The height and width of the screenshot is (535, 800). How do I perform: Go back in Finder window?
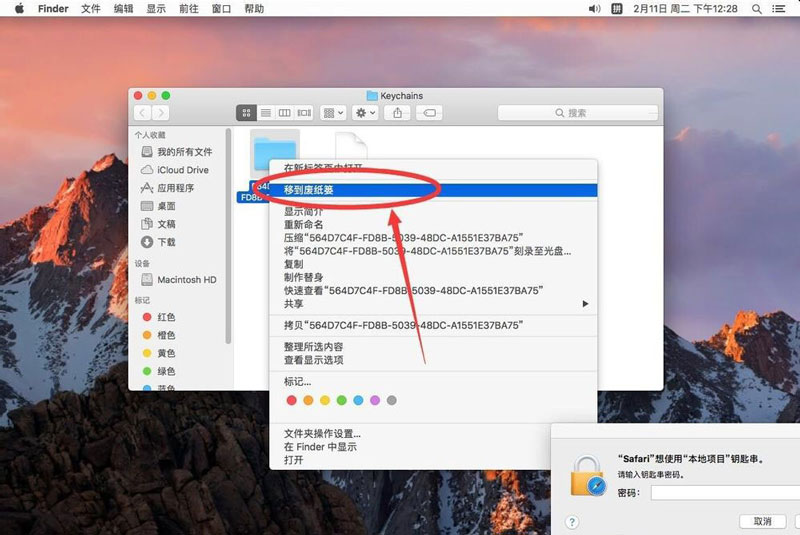pos(142,113)
